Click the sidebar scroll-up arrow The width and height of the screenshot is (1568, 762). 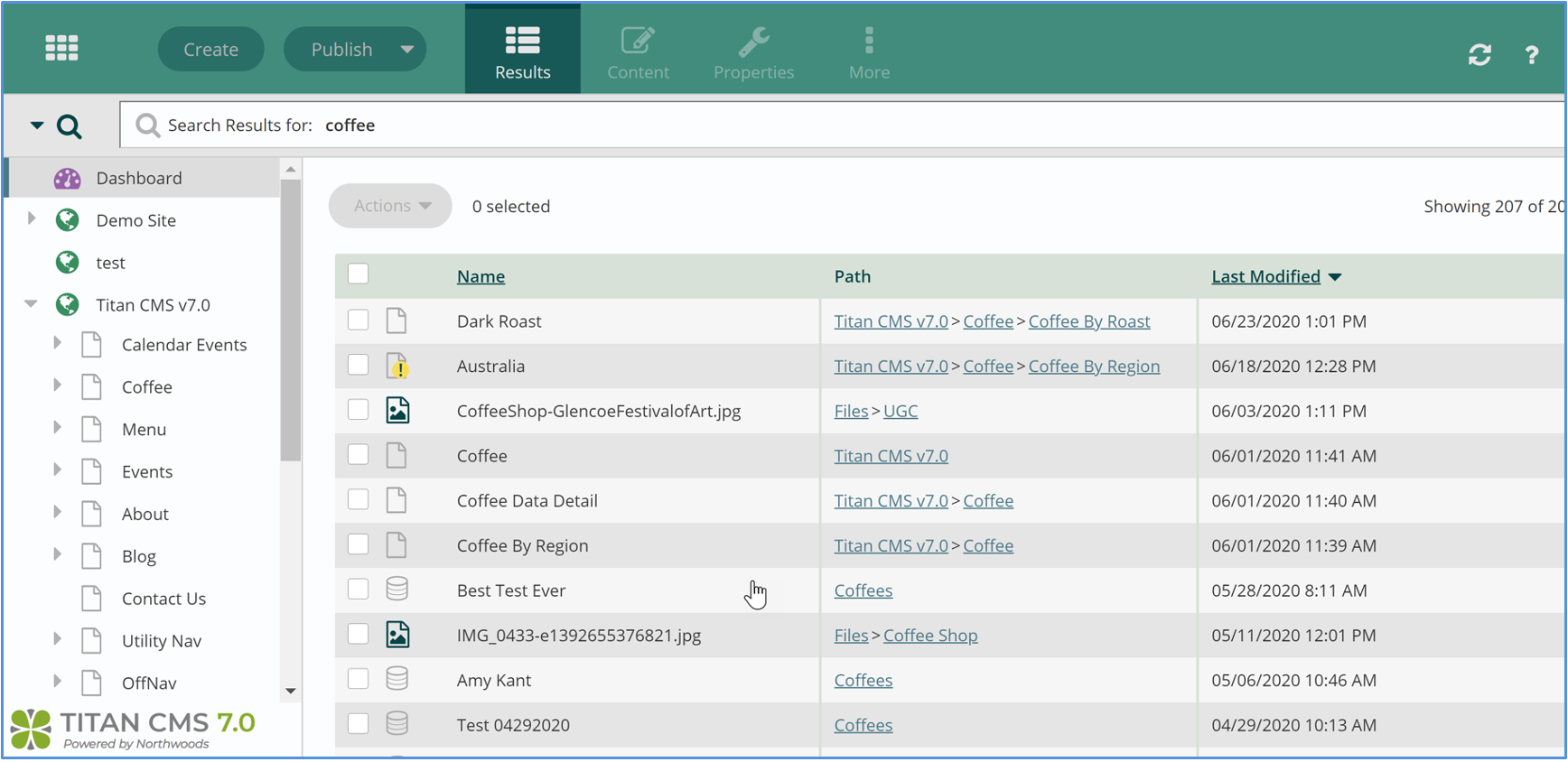click(291, 169)
